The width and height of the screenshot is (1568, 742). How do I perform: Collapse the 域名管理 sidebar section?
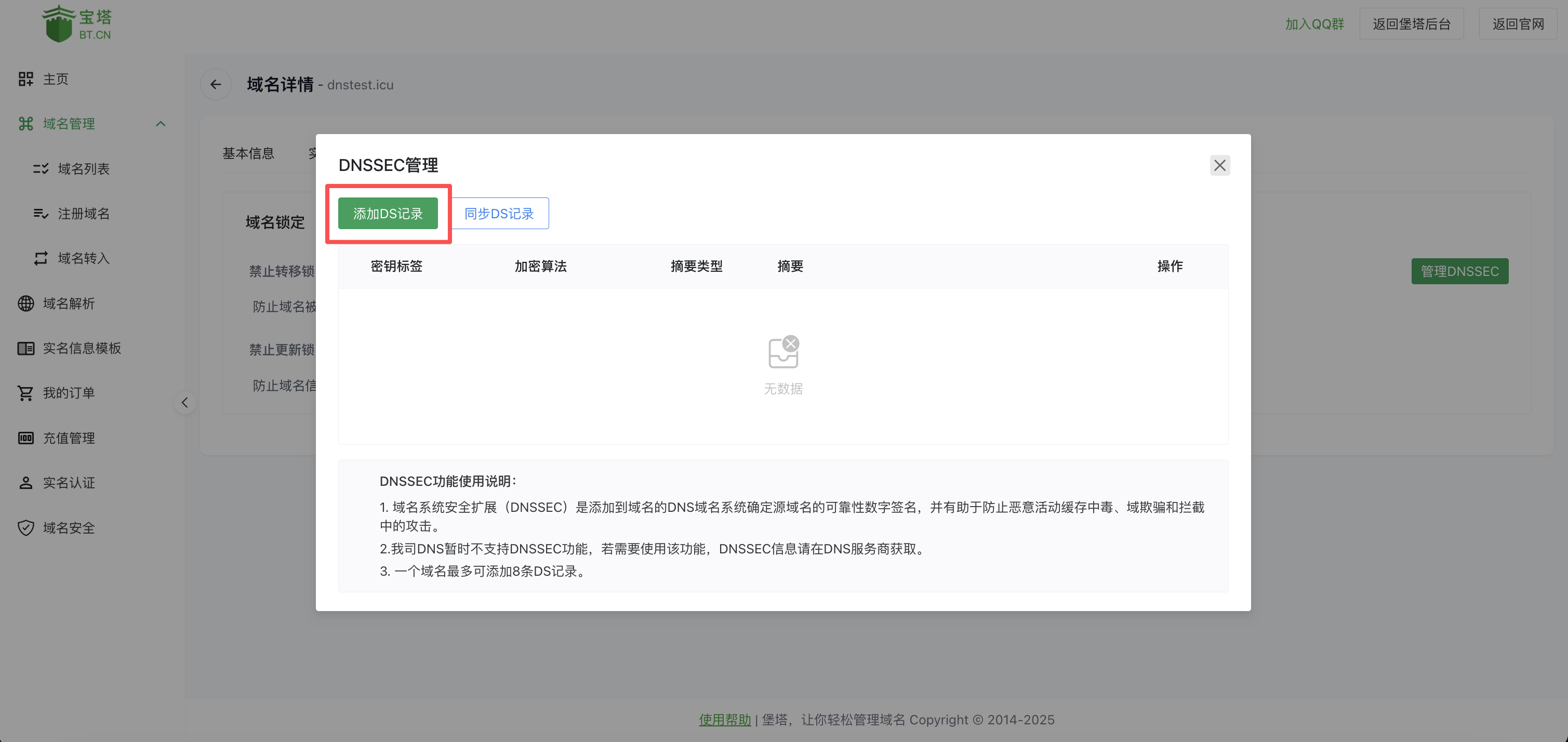(161, 124)
